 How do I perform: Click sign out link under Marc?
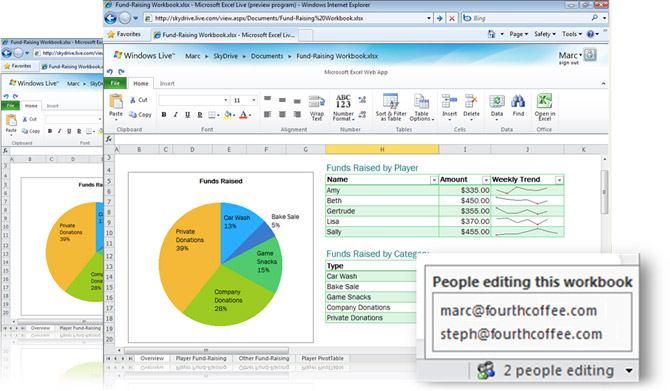tap(568, 63)
